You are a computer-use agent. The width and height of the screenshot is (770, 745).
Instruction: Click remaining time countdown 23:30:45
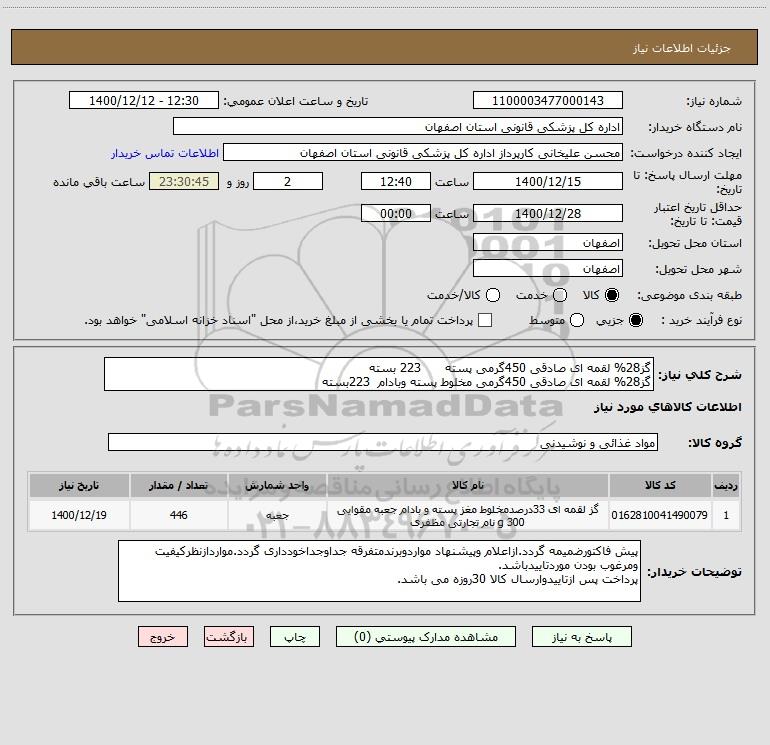click(184, 181)
